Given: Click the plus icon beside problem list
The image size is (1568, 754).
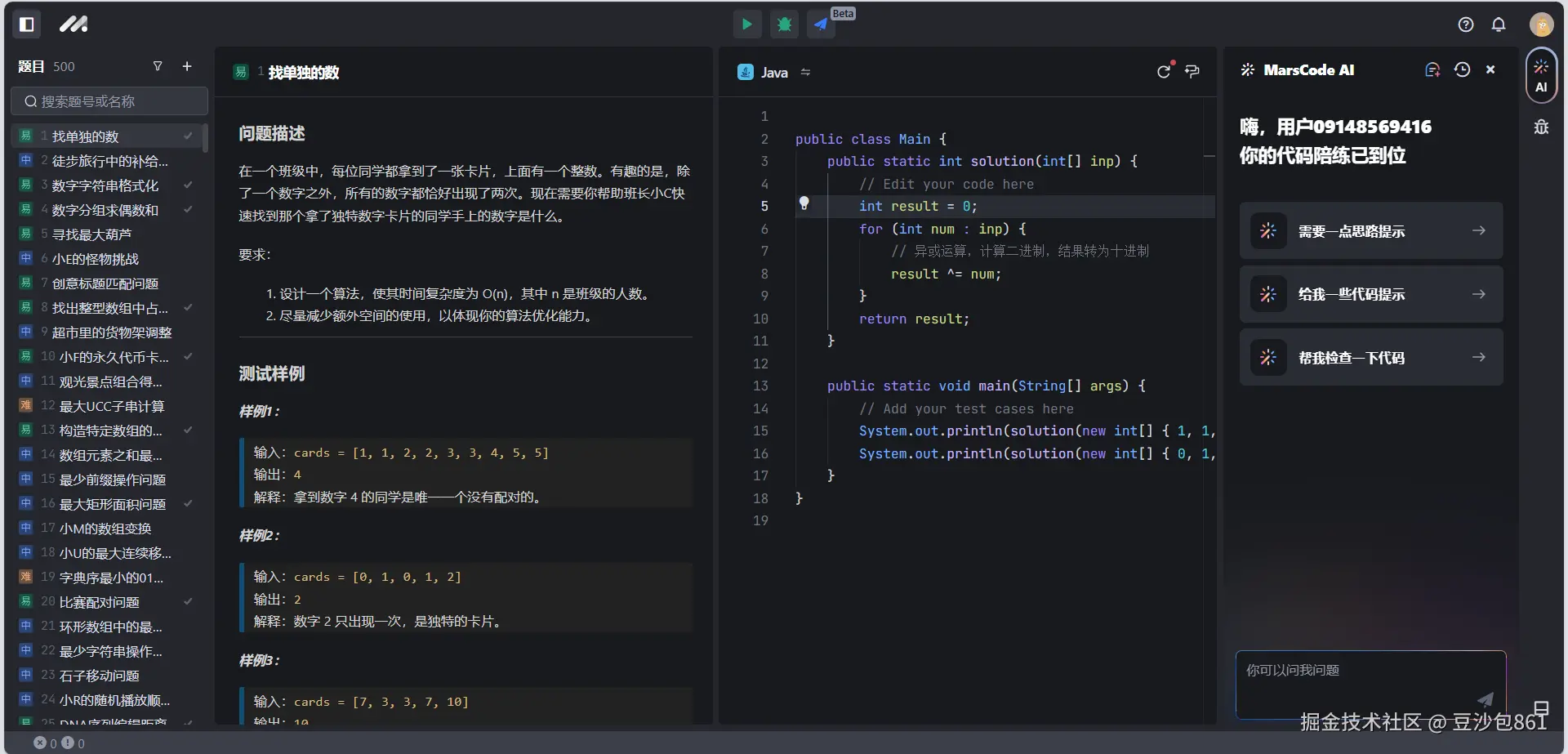Looking at the screenshot, I should tap(187, 66).
